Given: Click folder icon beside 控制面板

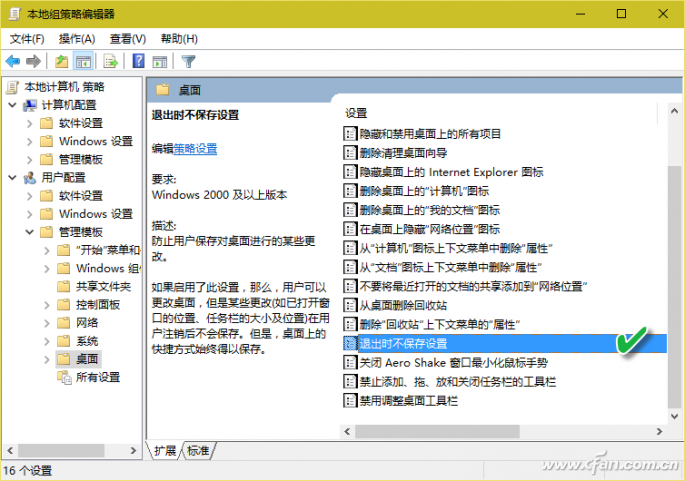Looking at the screenshot, I should pyautogui.click(x=64, y=305).
